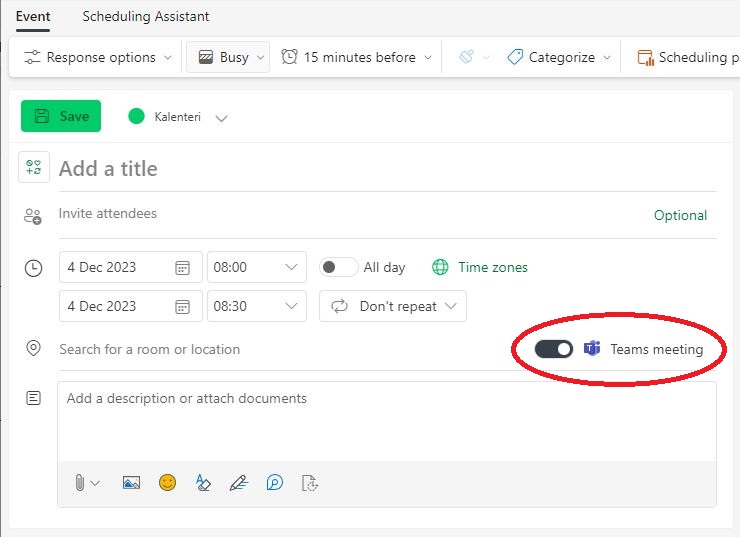
Task: Click the speech bubble search icon
Action: (x=275, y=482)
